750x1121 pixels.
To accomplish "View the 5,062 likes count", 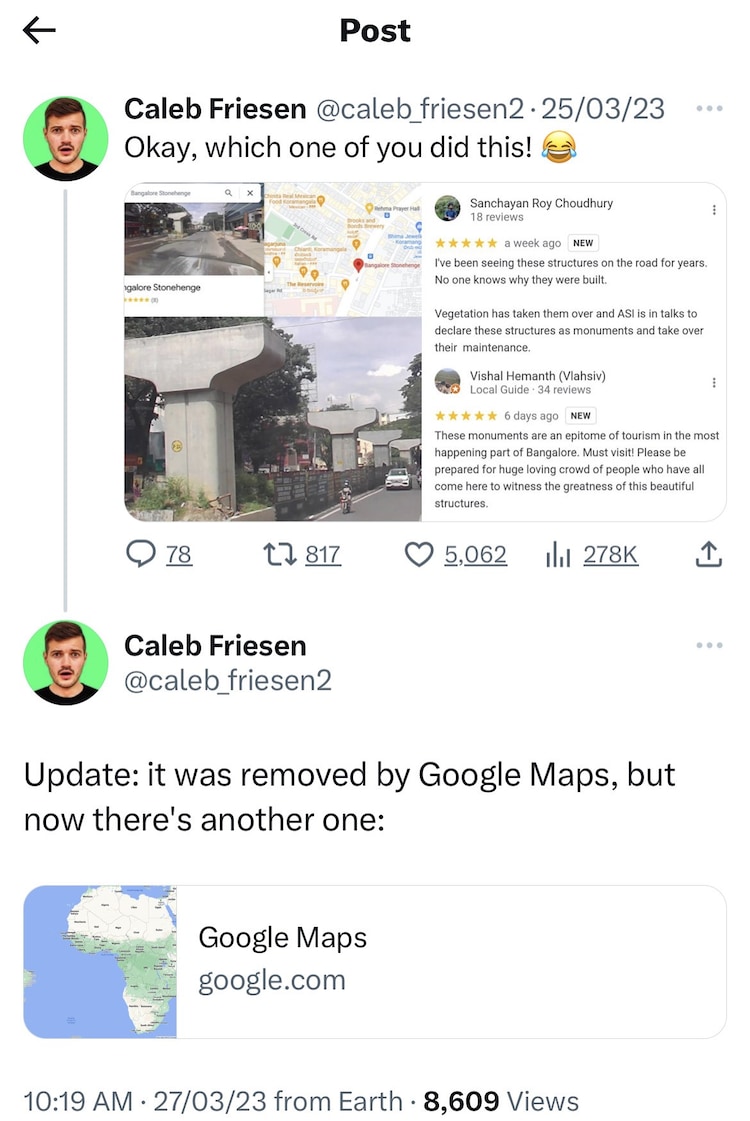I will [x=475, y=554].
